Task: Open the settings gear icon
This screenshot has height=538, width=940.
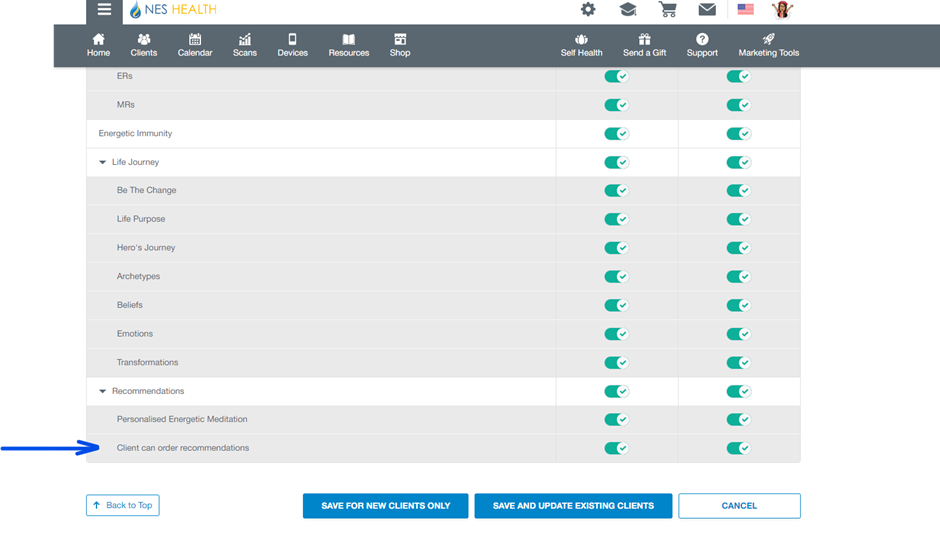Action: (588, 10)
